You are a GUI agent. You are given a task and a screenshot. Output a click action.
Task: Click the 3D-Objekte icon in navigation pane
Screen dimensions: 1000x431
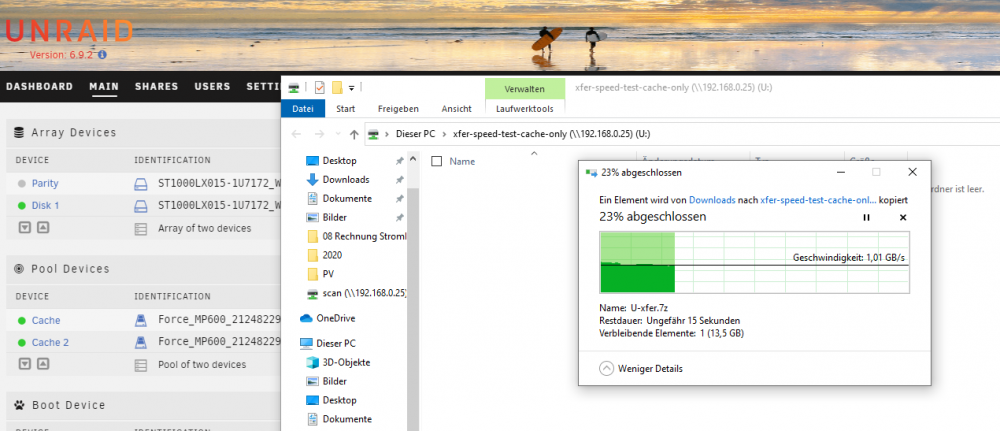coord(312,363)
